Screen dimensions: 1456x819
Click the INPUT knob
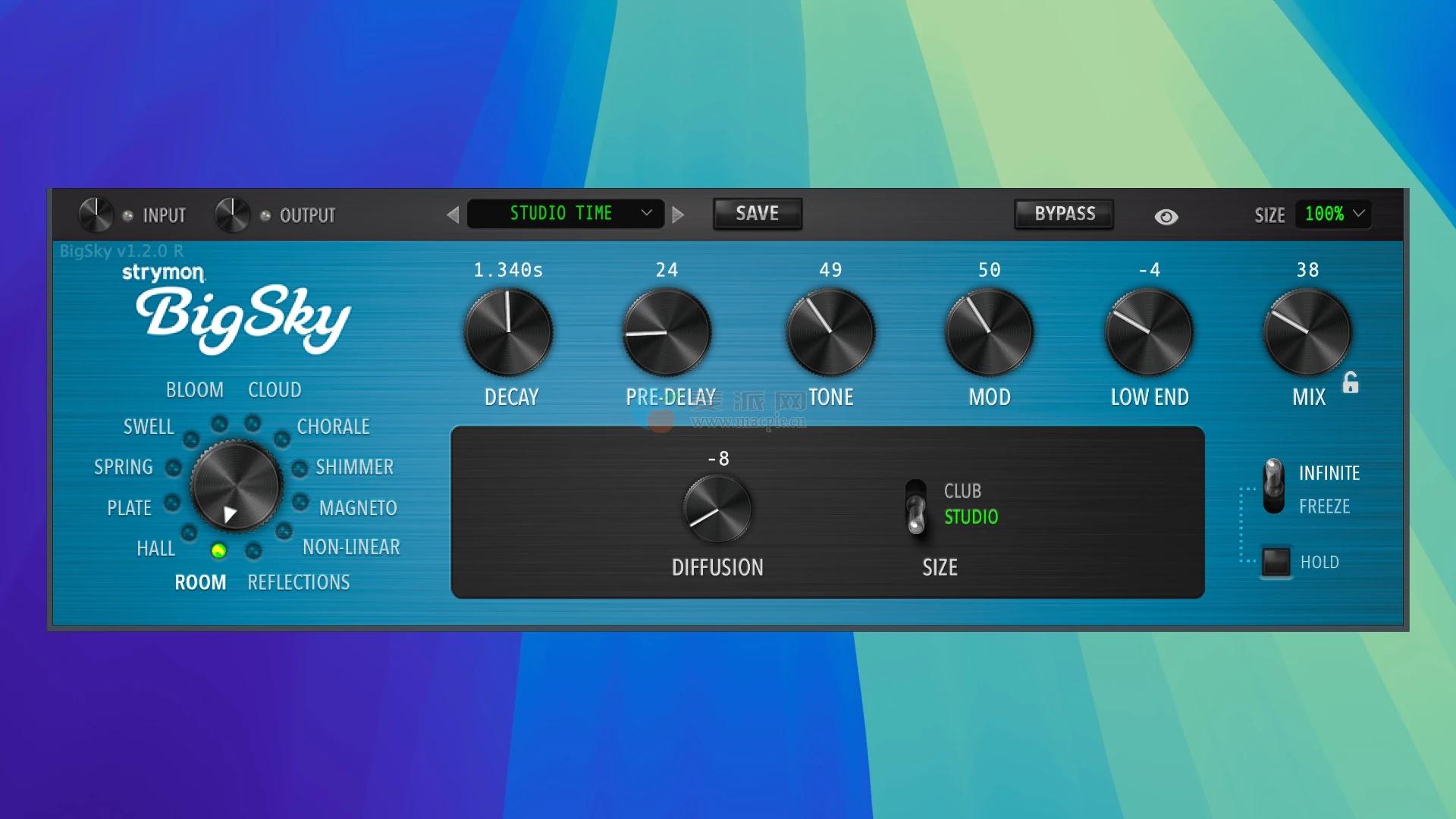coord(96,215)
